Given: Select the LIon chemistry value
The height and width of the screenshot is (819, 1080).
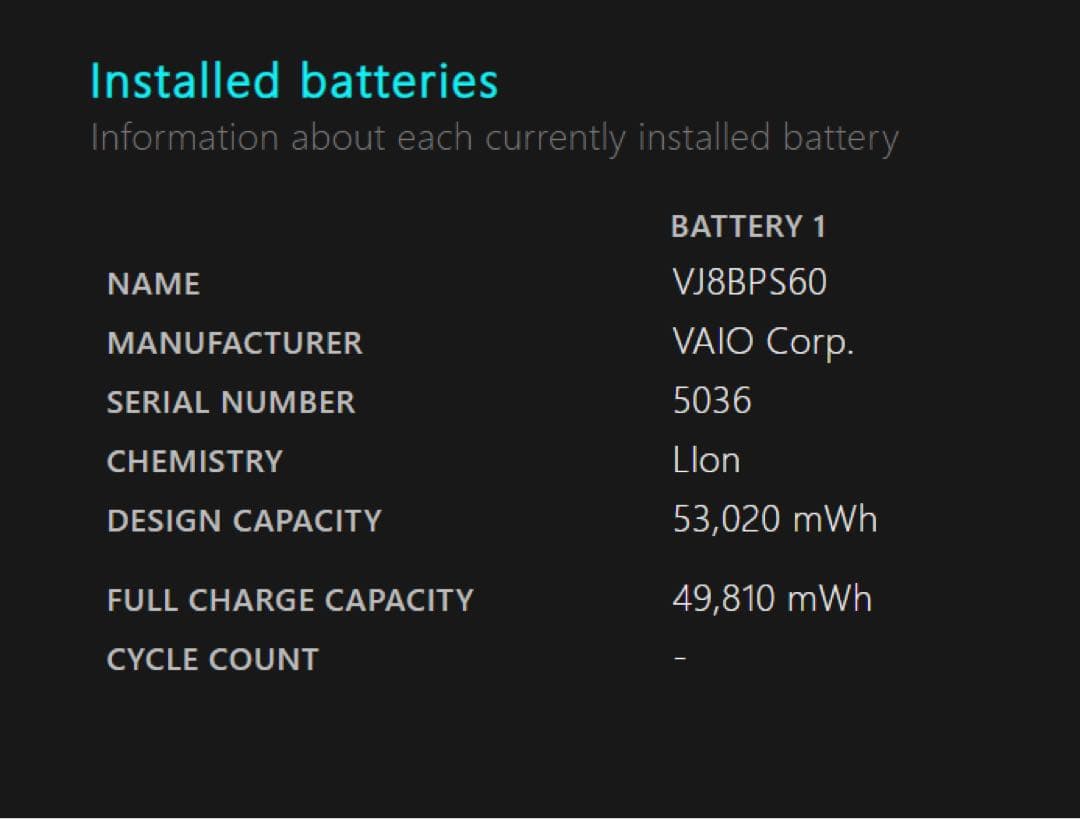Looking at the screenshot, I should click(707, 460).
